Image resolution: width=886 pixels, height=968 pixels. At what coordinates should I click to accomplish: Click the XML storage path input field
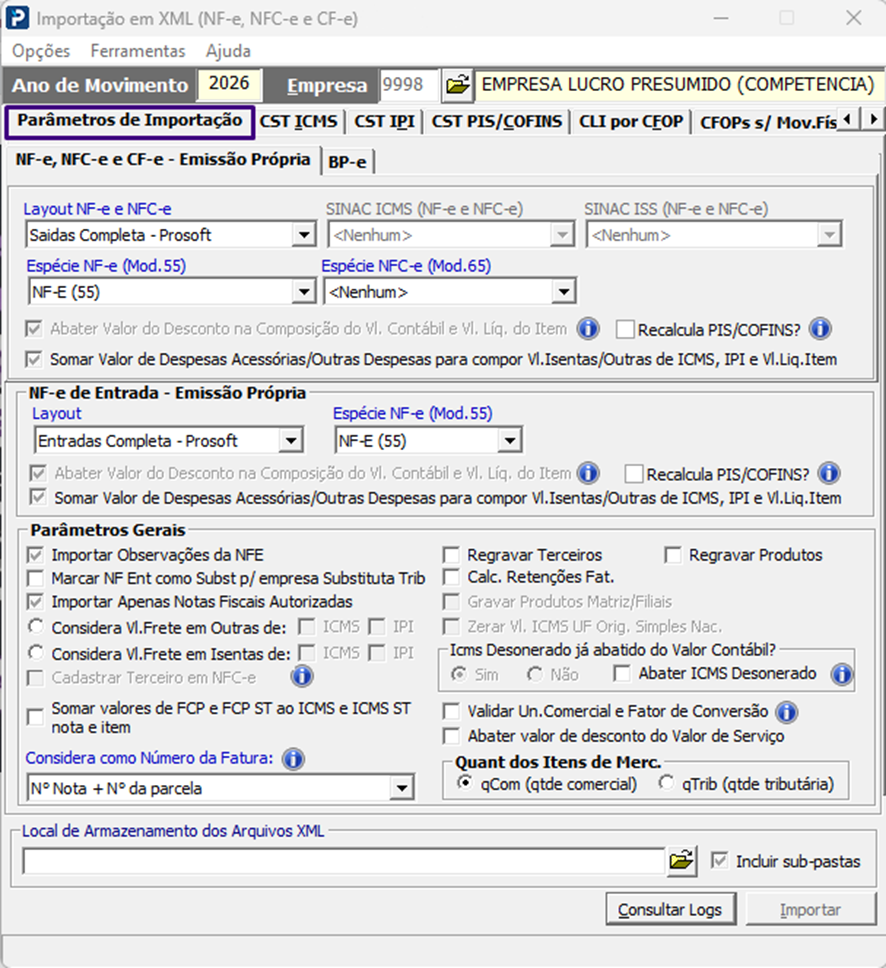pyautogui.click(x=344, y=861)
